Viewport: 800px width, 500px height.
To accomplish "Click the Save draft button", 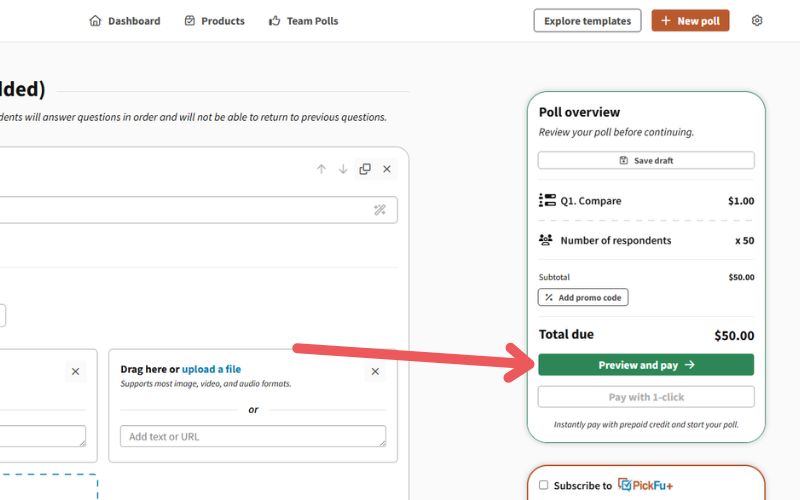I will (x=646, y=160).
